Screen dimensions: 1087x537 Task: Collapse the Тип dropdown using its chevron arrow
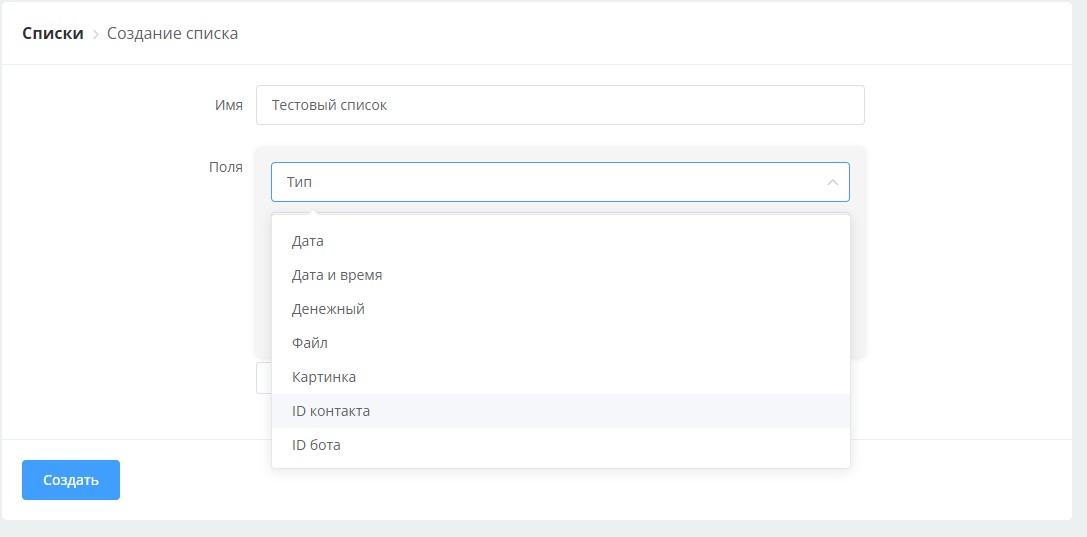coord(832,183)
